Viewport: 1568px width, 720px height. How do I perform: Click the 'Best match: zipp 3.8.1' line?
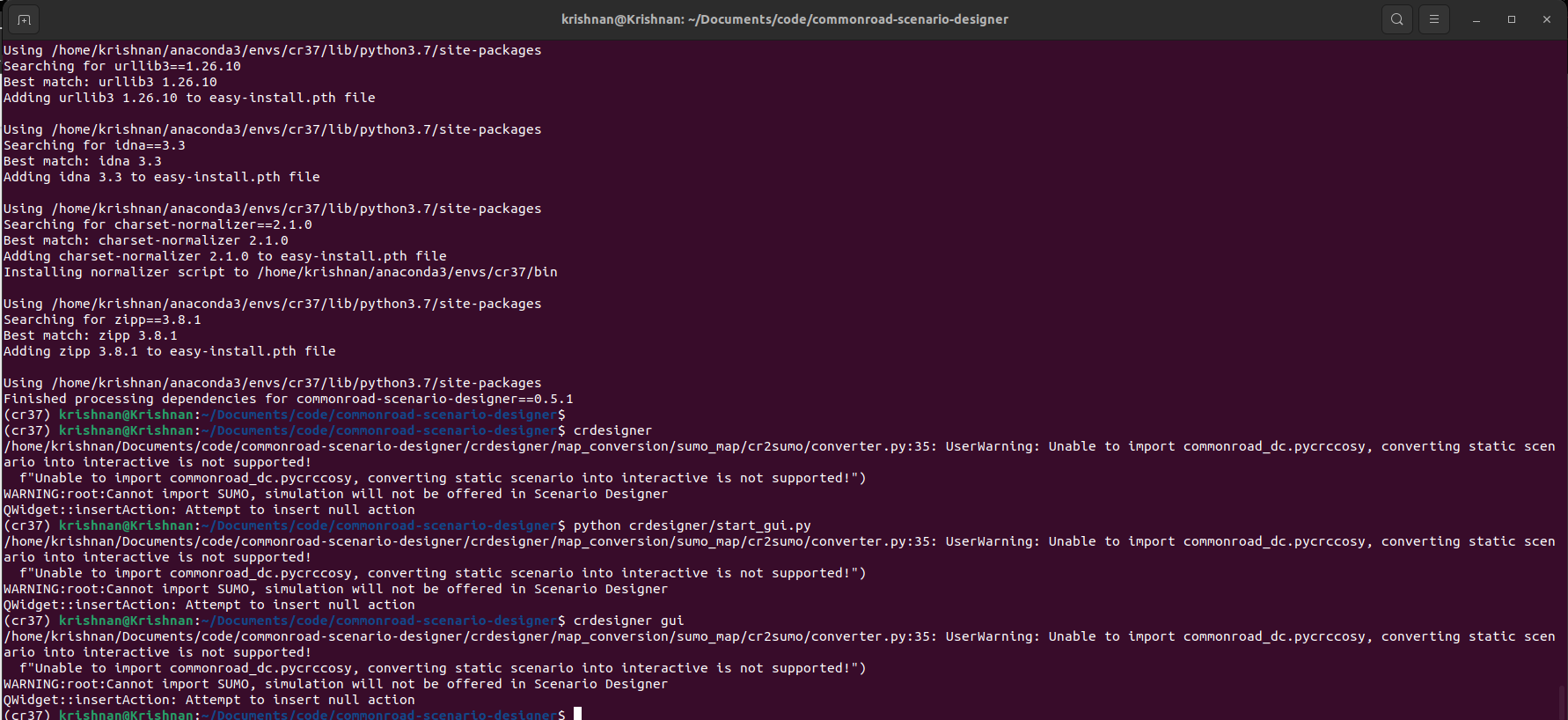[91, 335]
